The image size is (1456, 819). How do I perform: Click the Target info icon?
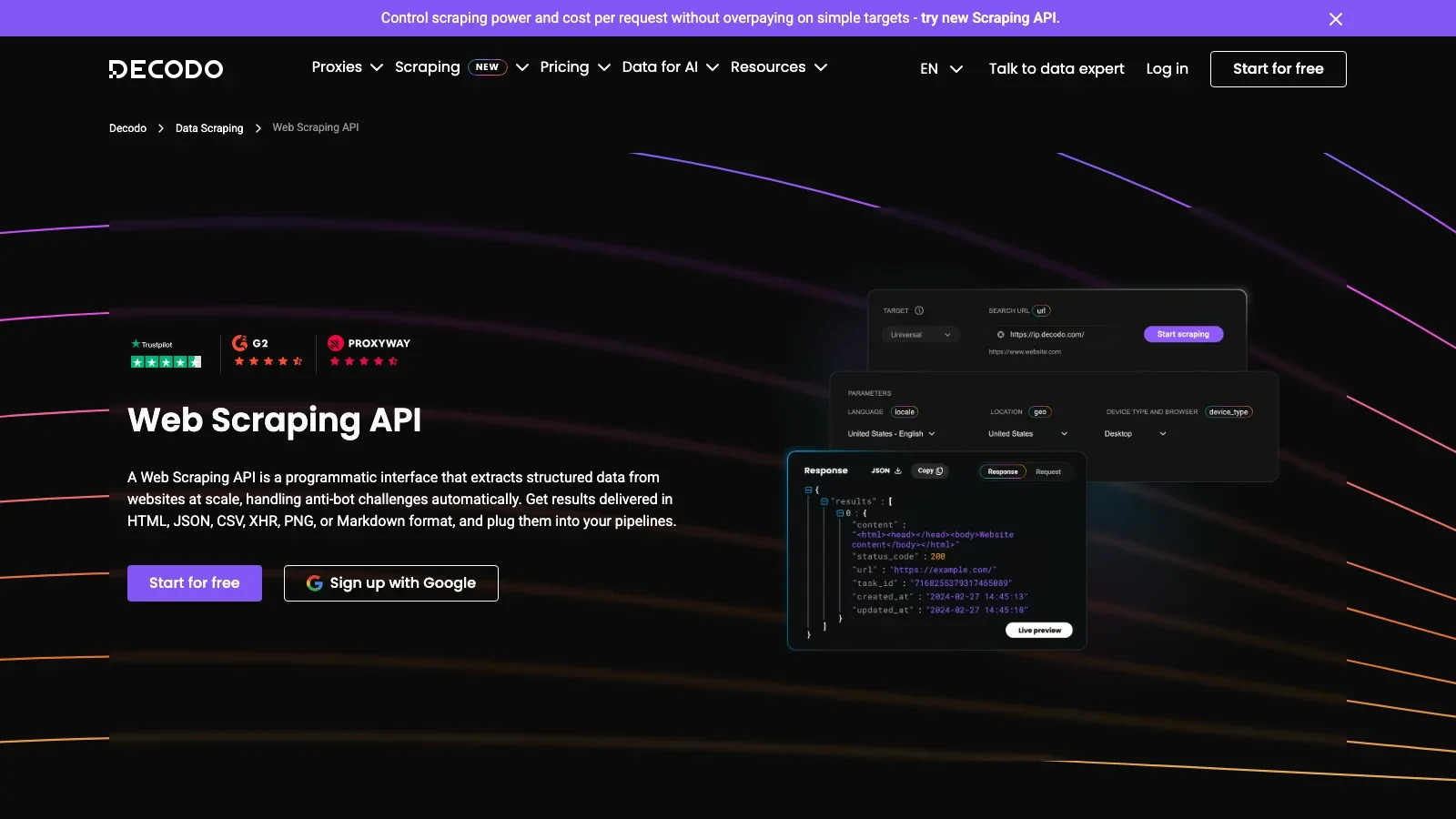click(919, 310)
